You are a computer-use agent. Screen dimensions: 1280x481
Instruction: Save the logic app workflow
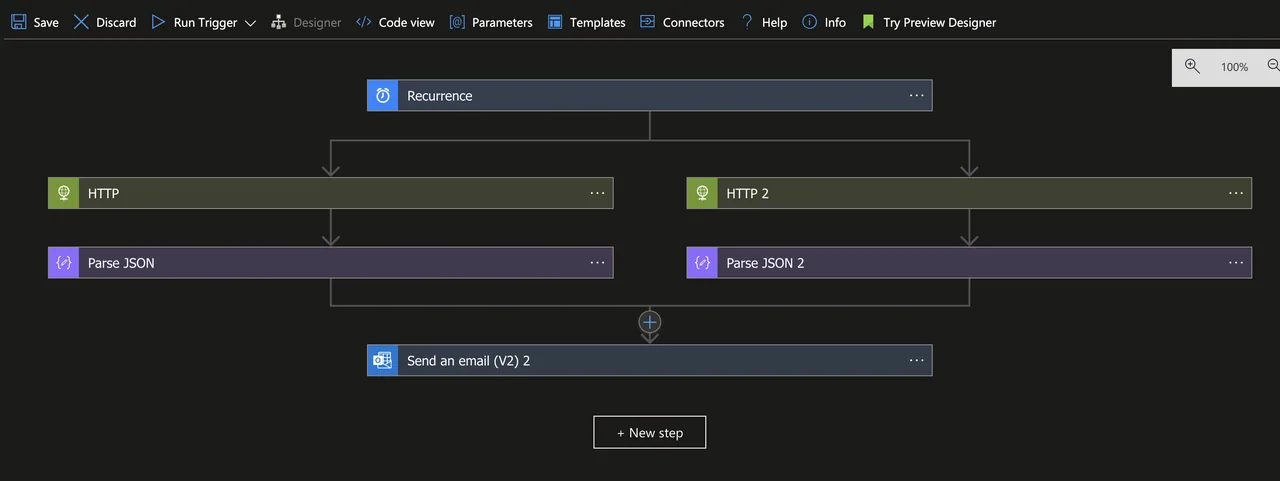click(x=35, y=22)
